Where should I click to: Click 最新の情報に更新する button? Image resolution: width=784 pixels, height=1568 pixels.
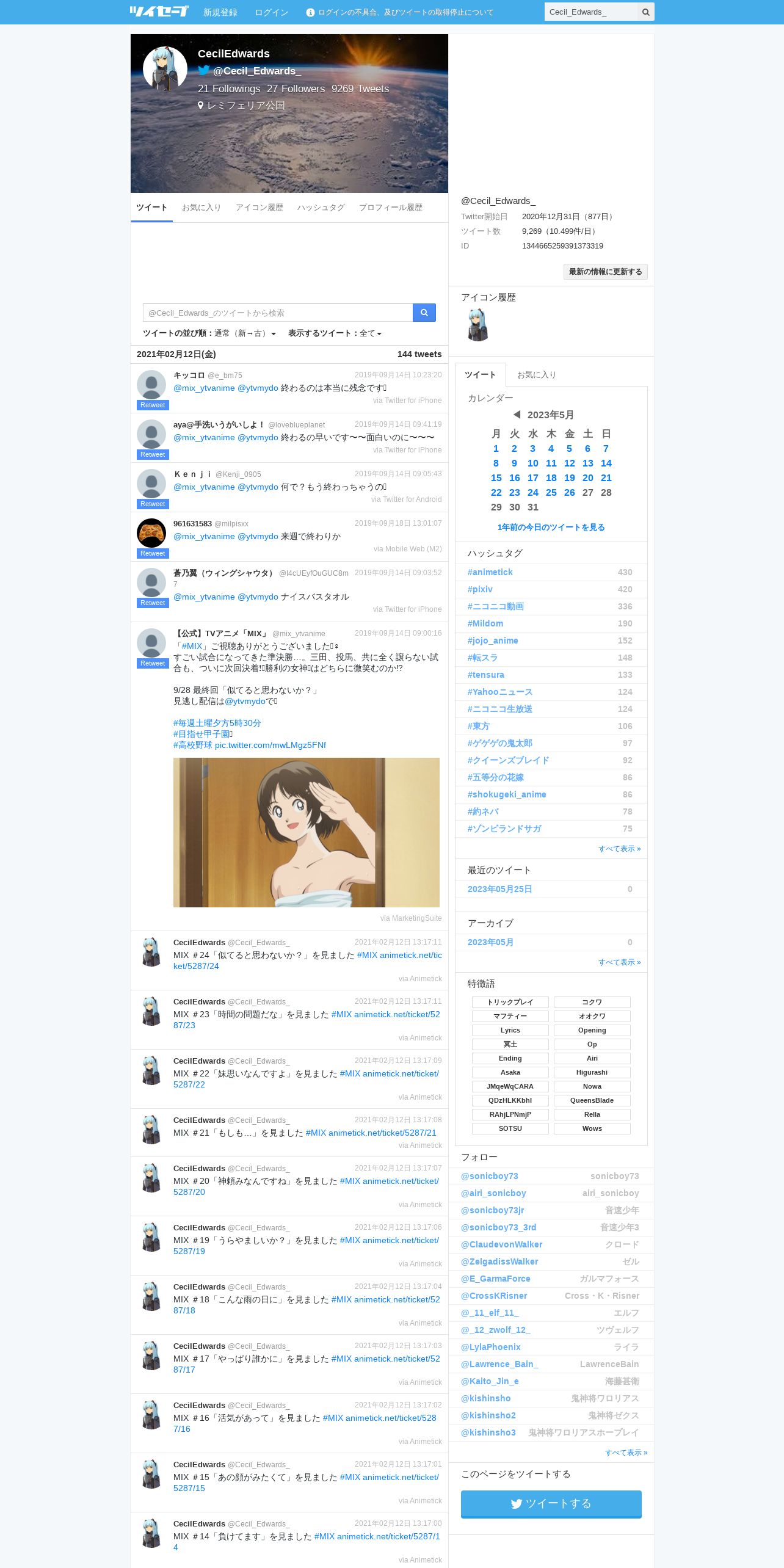coord(606,272)
